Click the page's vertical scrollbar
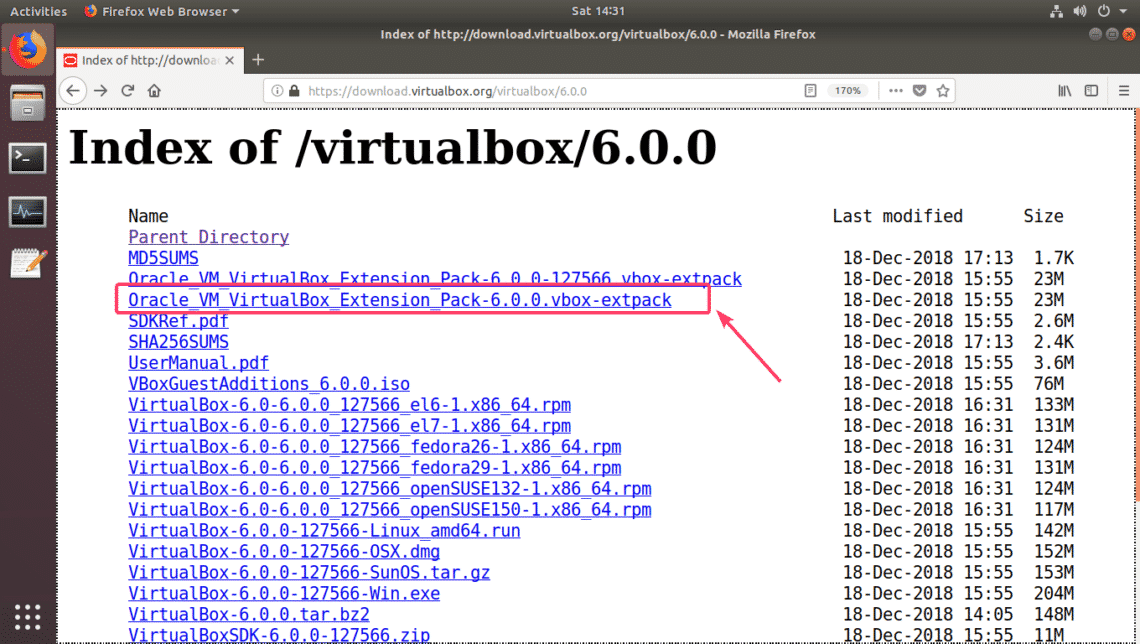Screen dimensions: 1140x644 pyautogui.click(x=1136, y=305)
